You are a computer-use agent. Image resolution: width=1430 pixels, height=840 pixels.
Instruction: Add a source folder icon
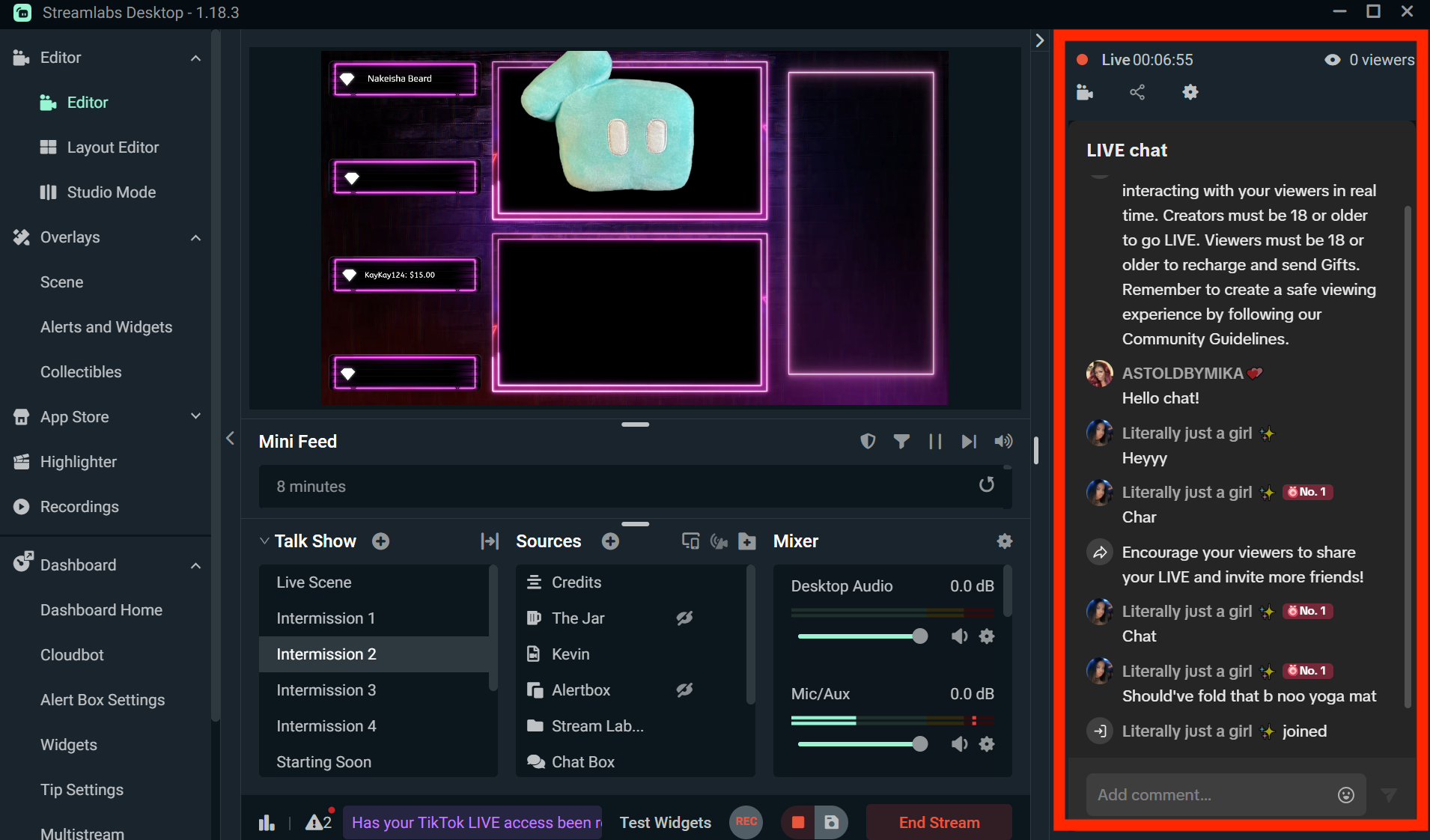(x=746, y=541)
